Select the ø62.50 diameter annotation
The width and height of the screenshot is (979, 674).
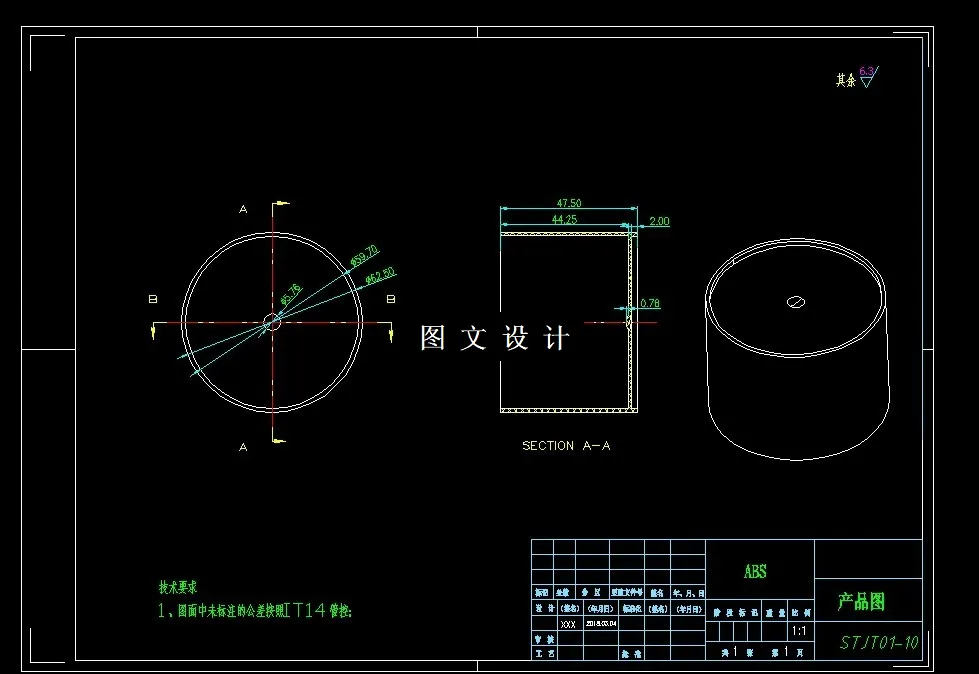[380, 275]
